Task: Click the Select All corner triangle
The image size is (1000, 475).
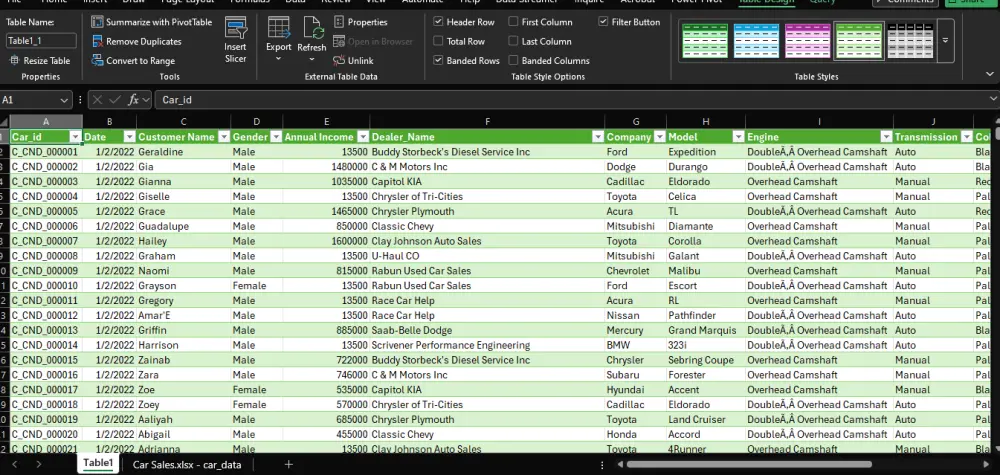Action: coord(4,121)
